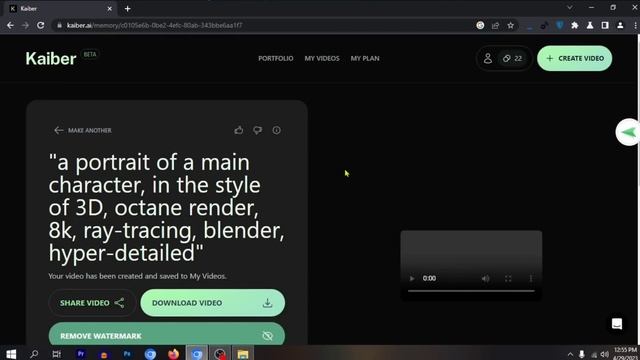Select the Kaiber browser tab
Viewport: 640px width, 360px height.
(60, 9)
